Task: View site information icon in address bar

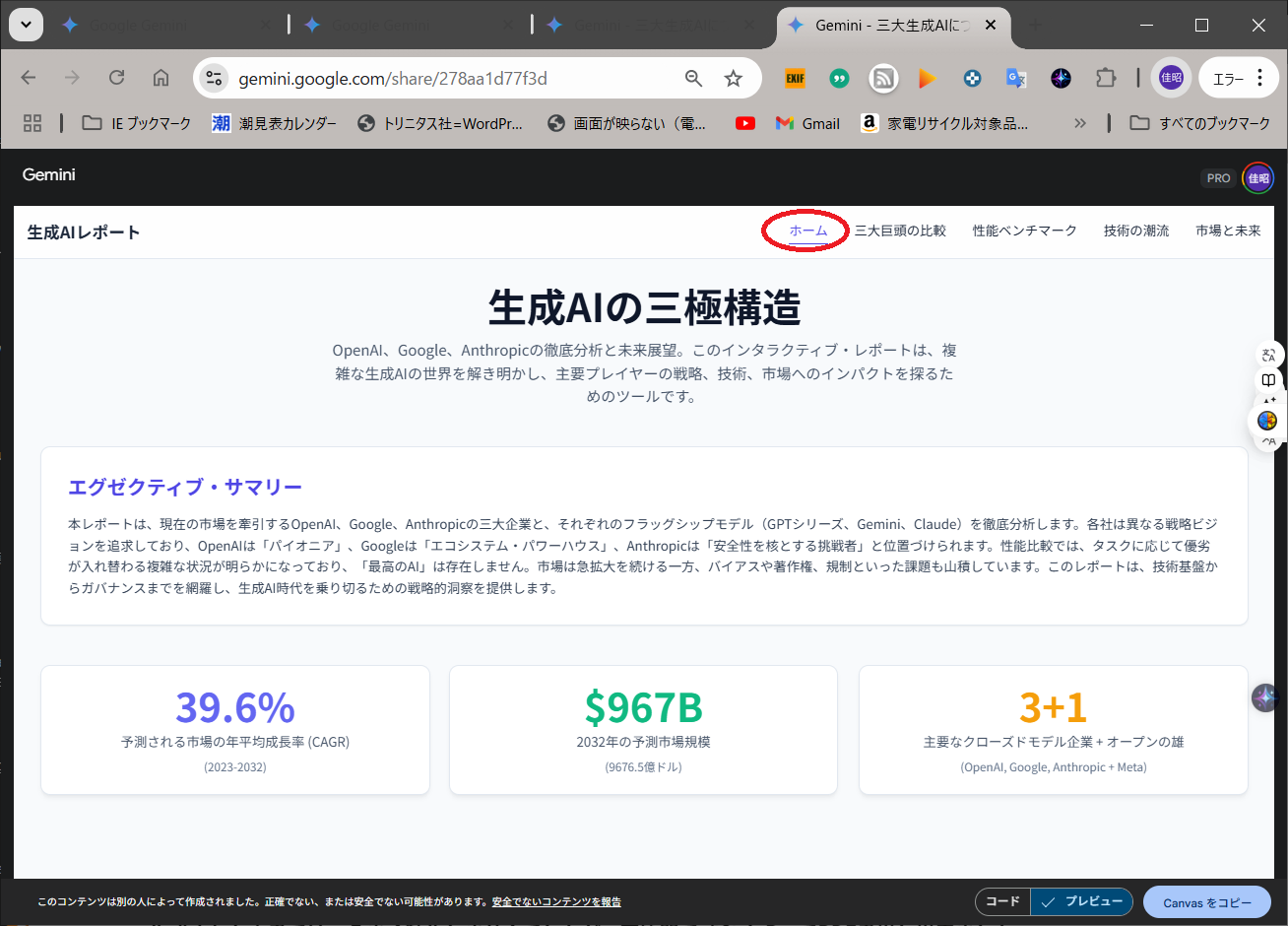Action: tap(214, 79)
